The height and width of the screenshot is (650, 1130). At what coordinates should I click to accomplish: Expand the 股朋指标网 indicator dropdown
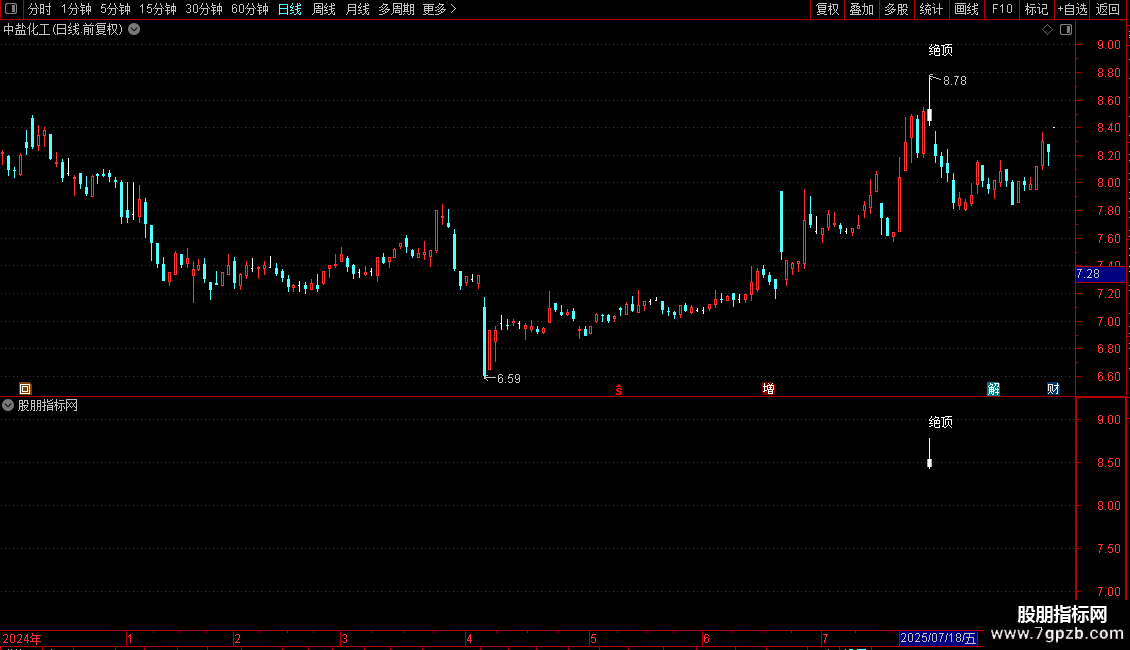[x=8, y=406]
